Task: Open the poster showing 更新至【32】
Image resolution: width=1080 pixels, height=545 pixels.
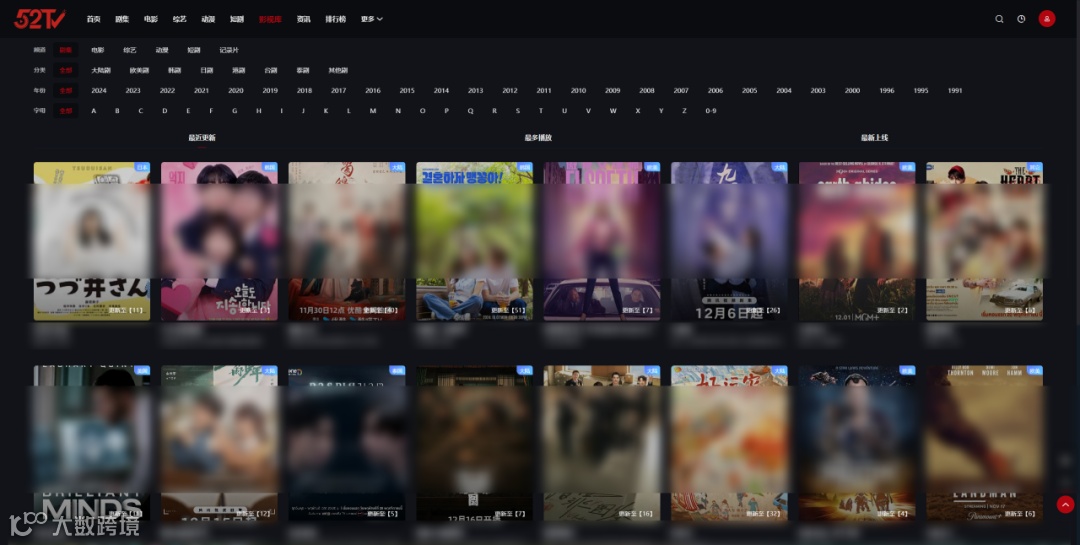Action: pyautogui.click(x=729, y=443)
